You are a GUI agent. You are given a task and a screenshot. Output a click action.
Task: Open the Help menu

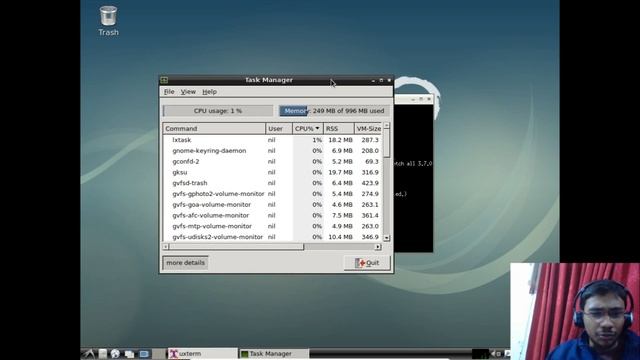click(209, 92)
